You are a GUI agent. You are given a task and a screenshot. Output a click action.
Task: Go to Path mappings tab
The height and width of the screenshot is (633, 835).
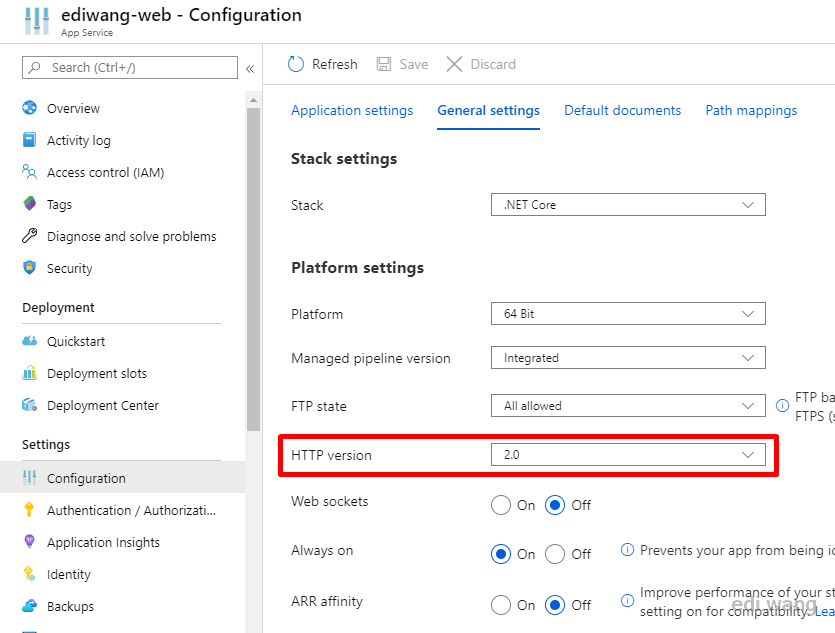pos(751,110)
